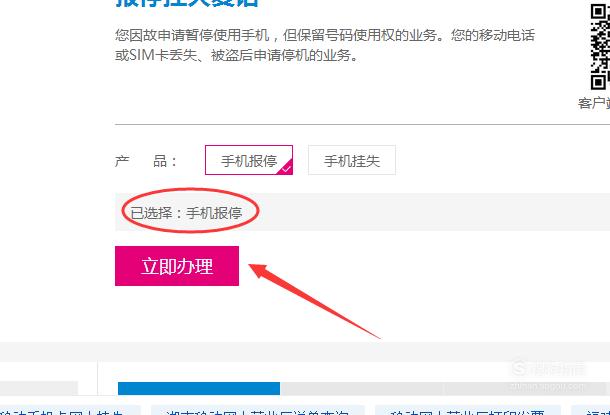
Task: Open the related link ending in 详单查询
Action: coord(258,411)
